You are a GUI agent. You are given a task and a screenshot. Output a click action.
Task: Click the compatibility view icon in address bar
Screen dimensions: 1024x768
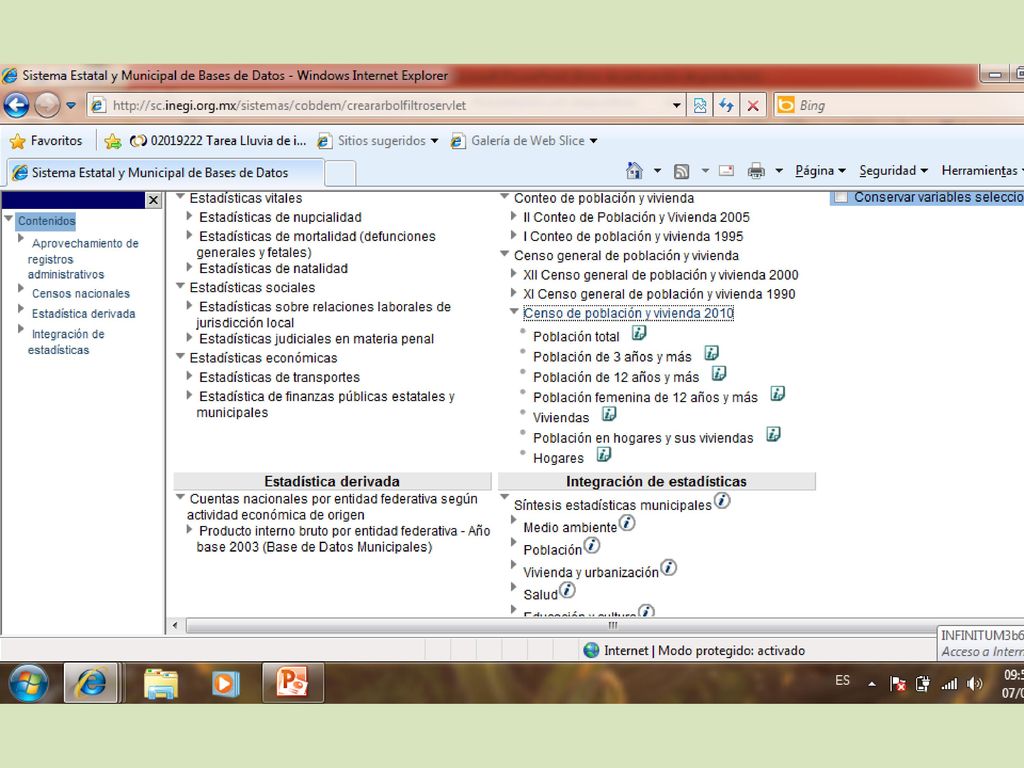coord(699,105)
